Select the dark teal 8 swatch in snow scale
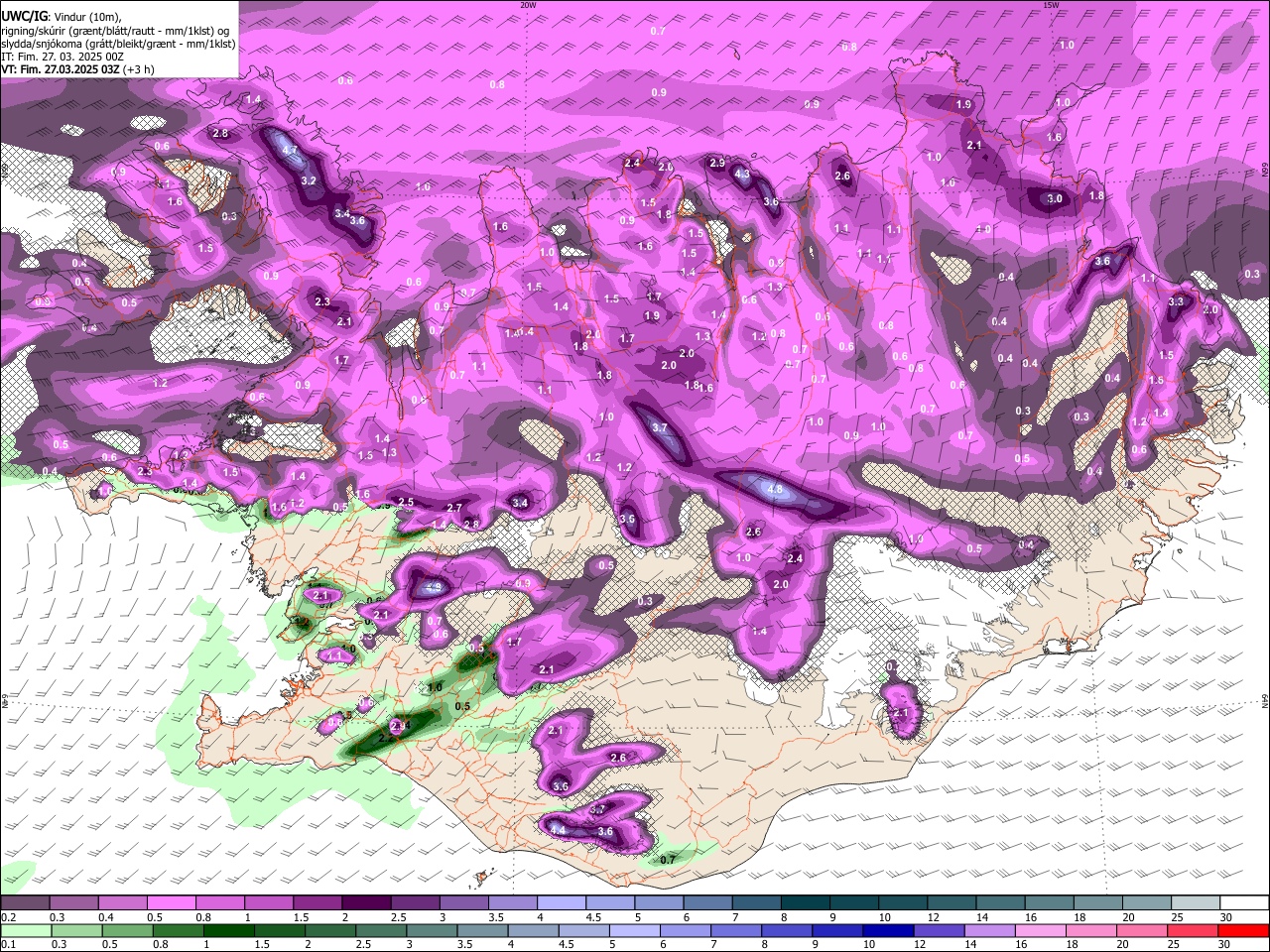Viewport: 1270px width, 952px height. pos(806,903)
